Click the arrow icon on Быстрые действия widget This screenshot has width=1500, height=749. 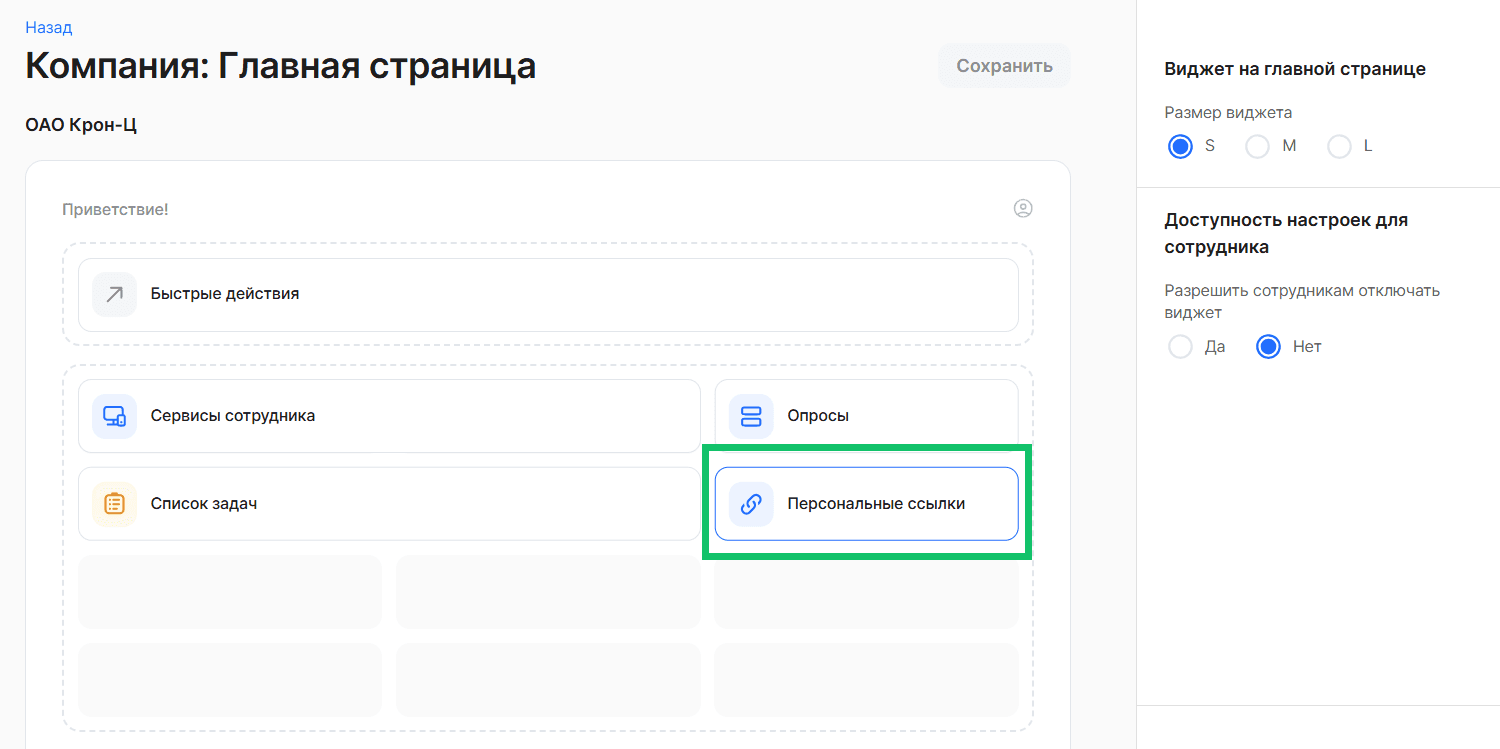[114, 294]
